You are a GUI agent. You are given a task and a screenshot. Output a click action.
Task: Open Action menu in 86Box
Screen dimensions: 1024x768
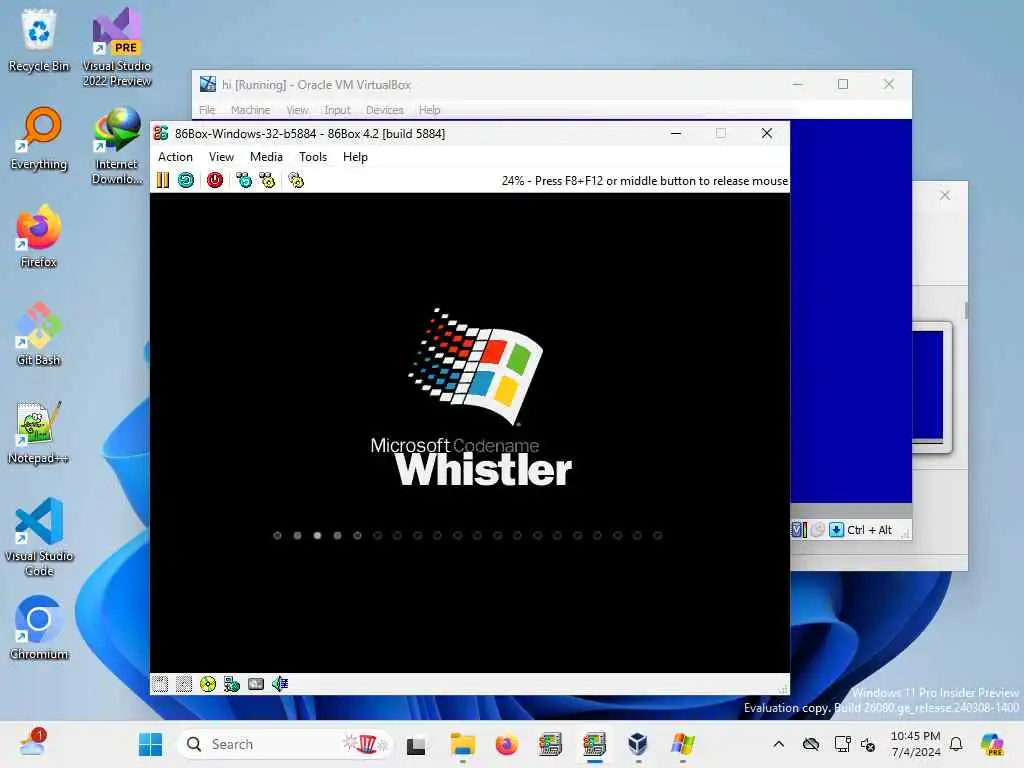pyautogui.click(x=175, y=157)
